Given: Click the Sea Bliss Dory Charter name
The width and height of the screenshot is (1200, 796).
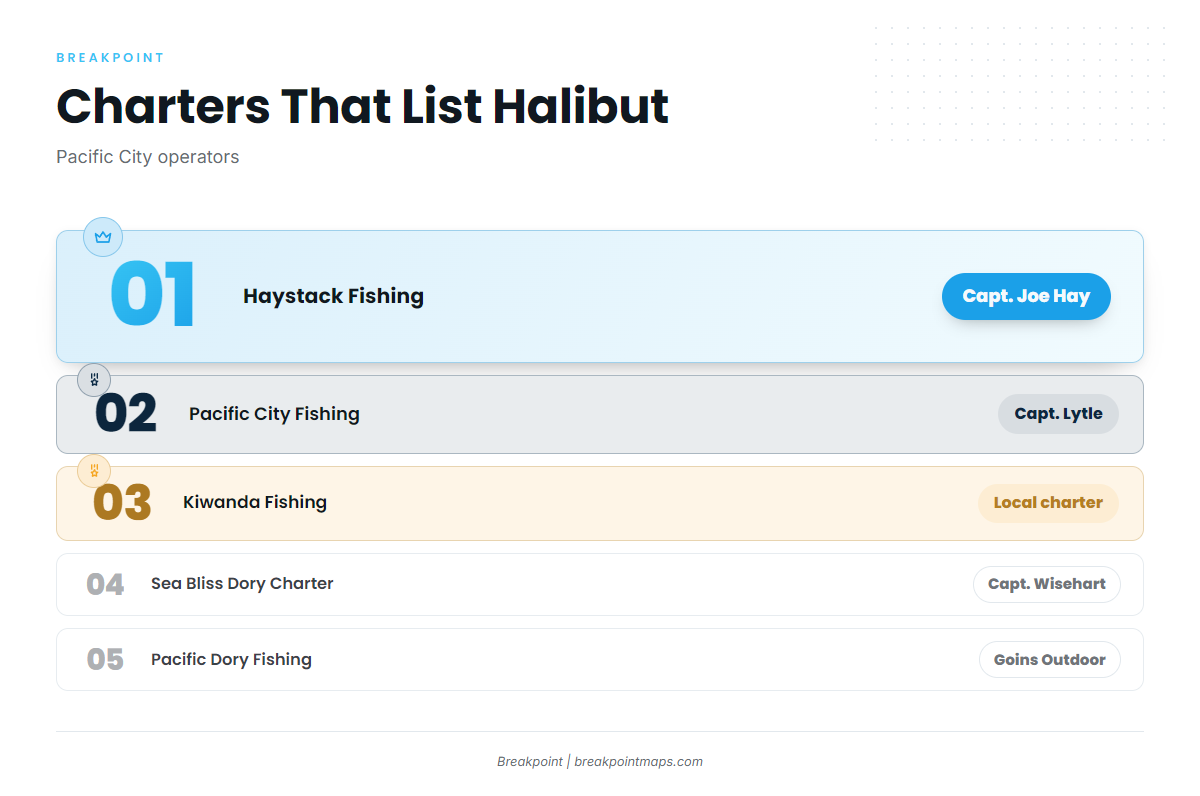Looking at the screenshot, I should coord(242,584).
